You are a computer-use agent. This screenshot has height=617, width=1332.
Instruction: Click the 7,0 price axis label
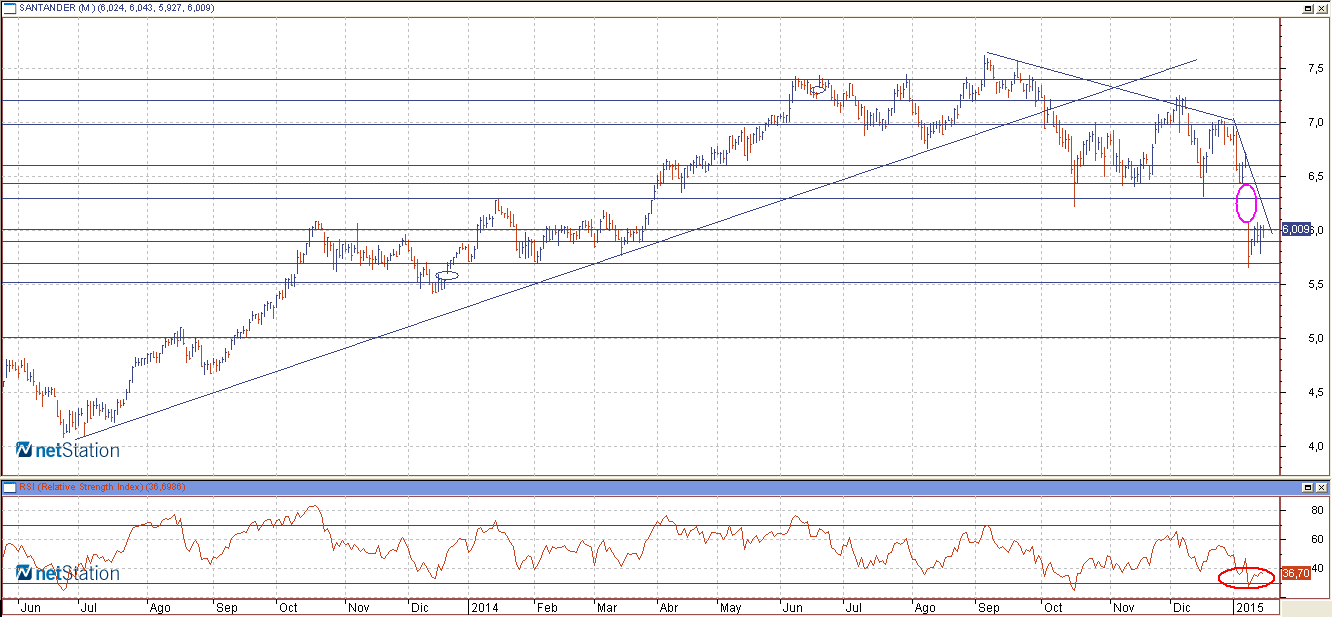(x=1315, y=122)
